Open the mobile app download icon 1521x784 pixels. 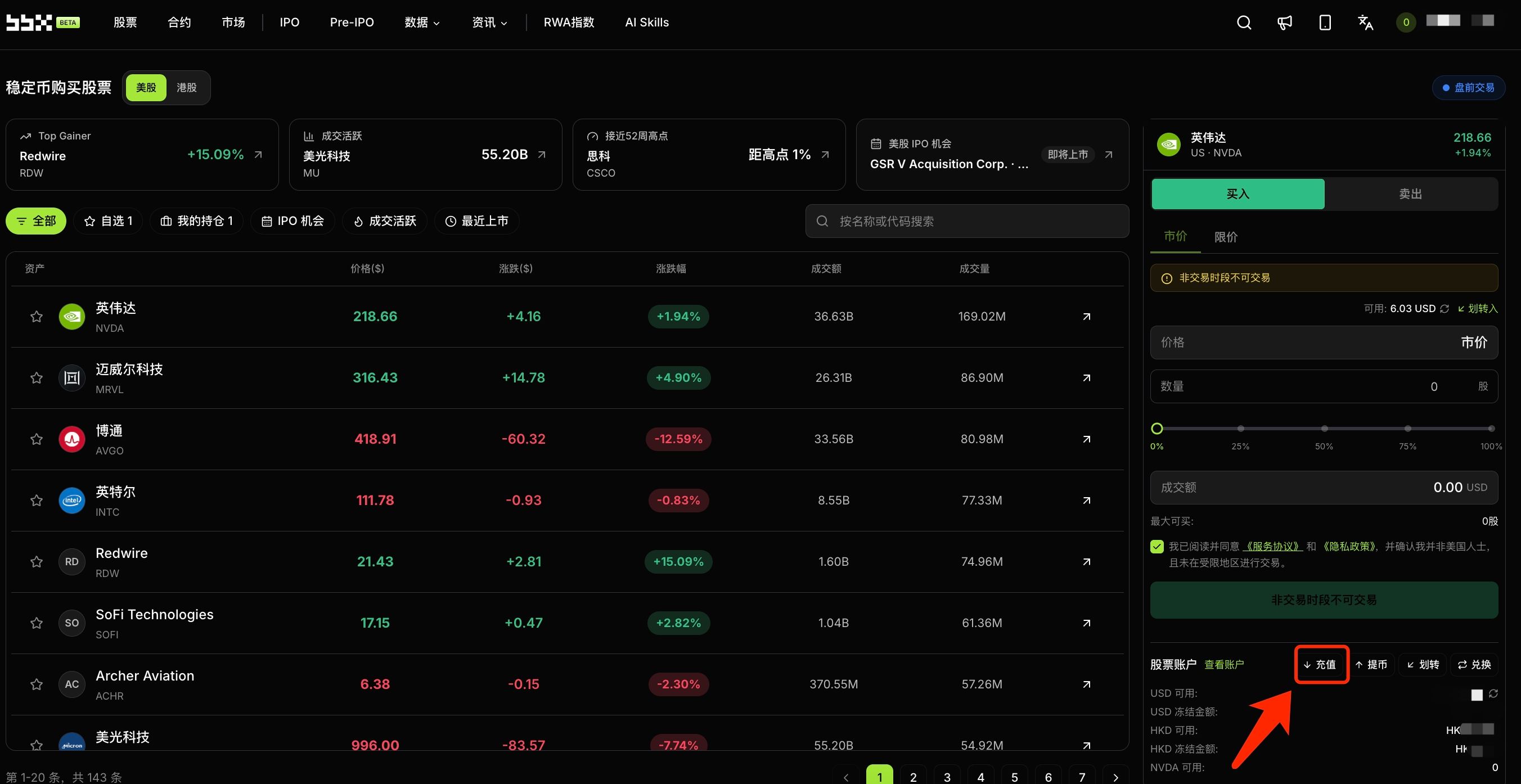click(1325, 22)
